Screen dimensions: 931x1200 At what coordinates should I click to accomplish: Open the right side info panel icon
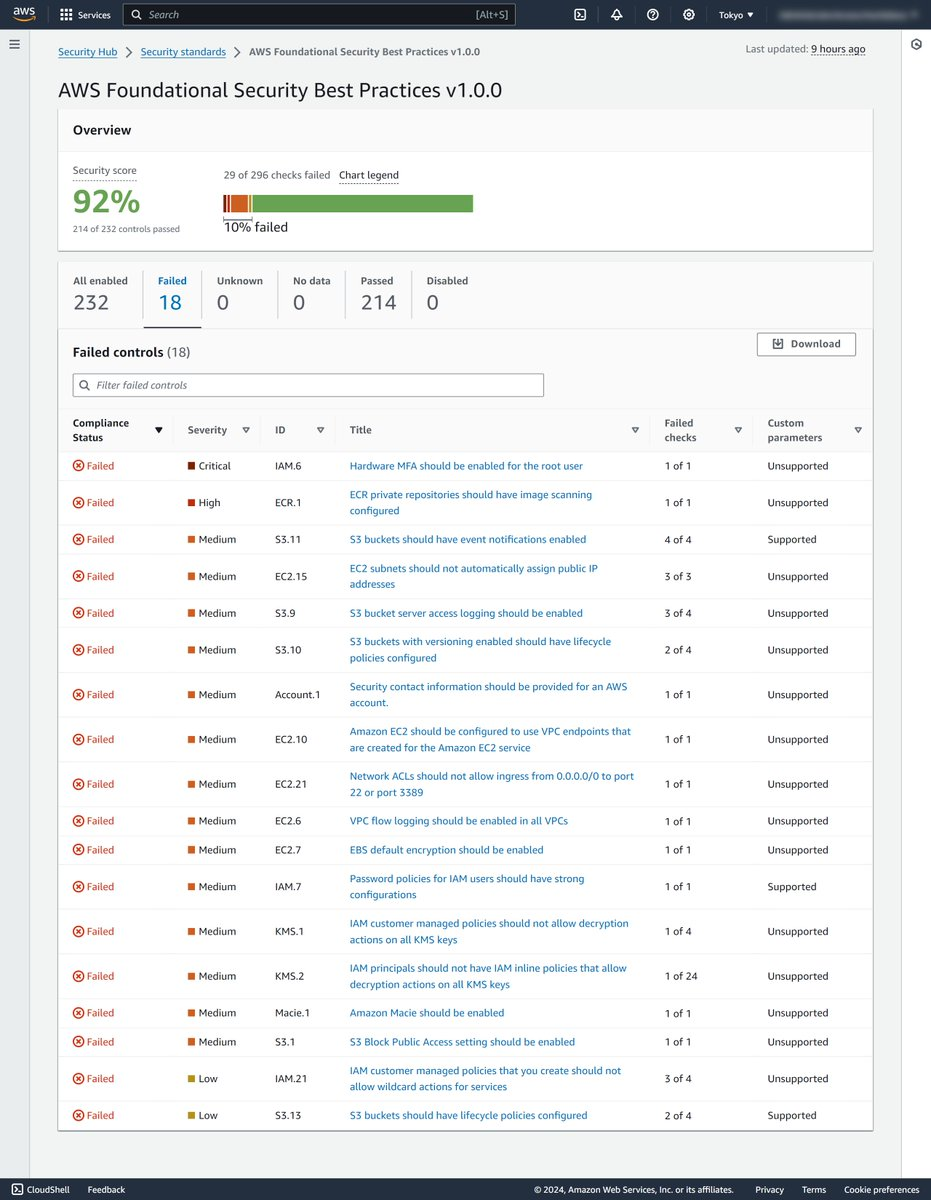click(916, 45)
